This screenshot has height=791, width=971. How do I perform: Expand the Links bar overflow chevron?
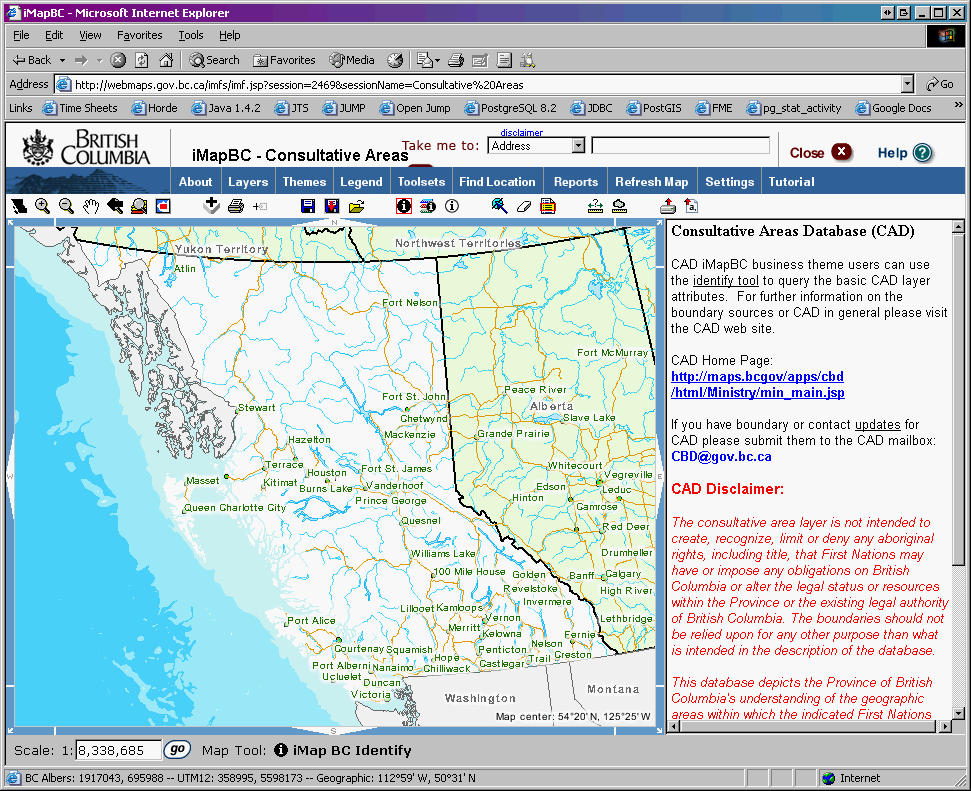(959, 105)
